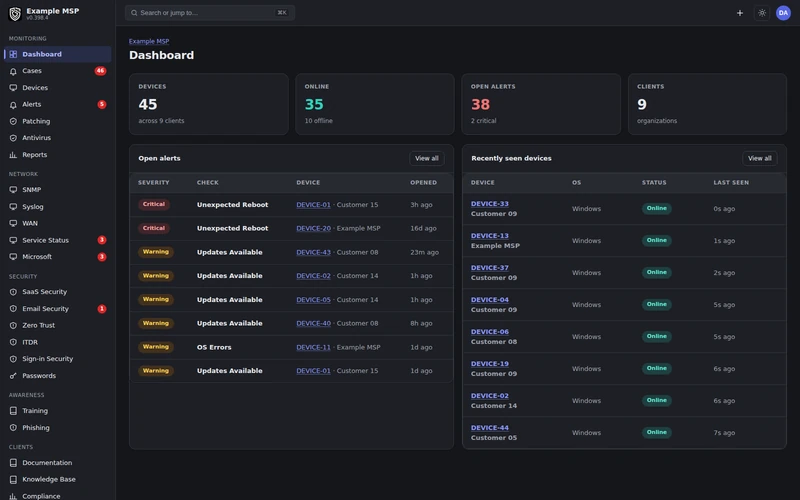Open Compliance in the sidebar
800x500 pixels.
(58, 495)
